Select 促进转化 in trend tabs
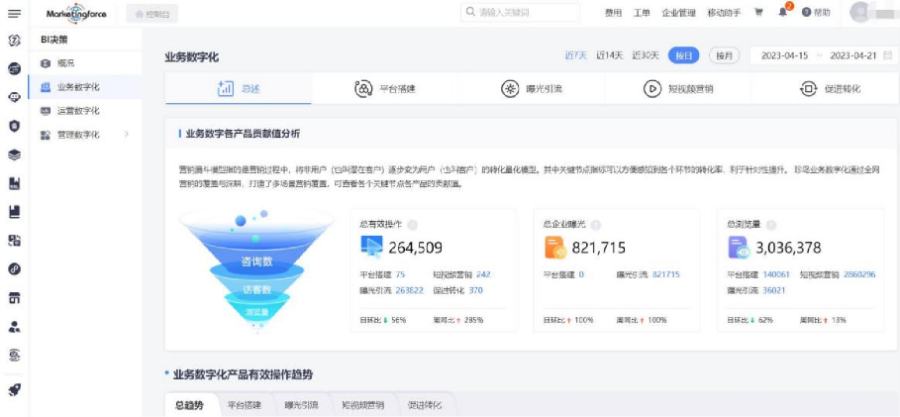This screenshot has height=417, width=900. pos(424,405)
